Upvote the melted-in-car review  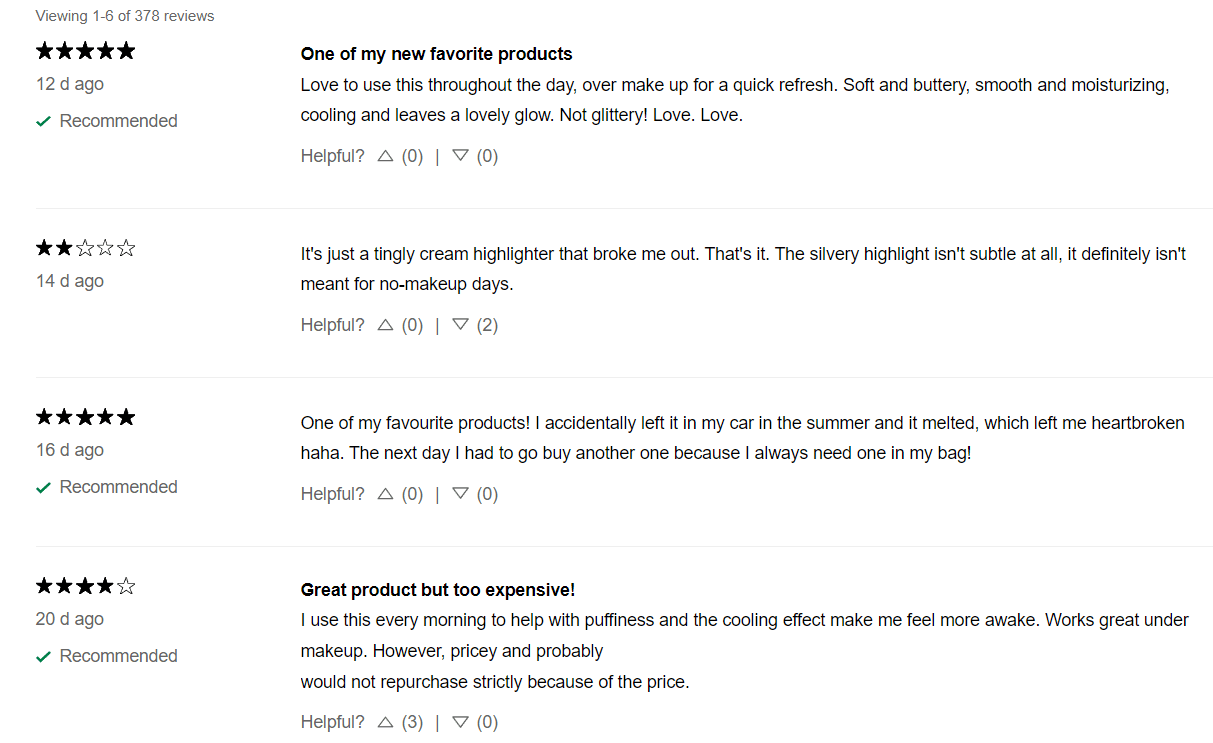click(385, 494)
